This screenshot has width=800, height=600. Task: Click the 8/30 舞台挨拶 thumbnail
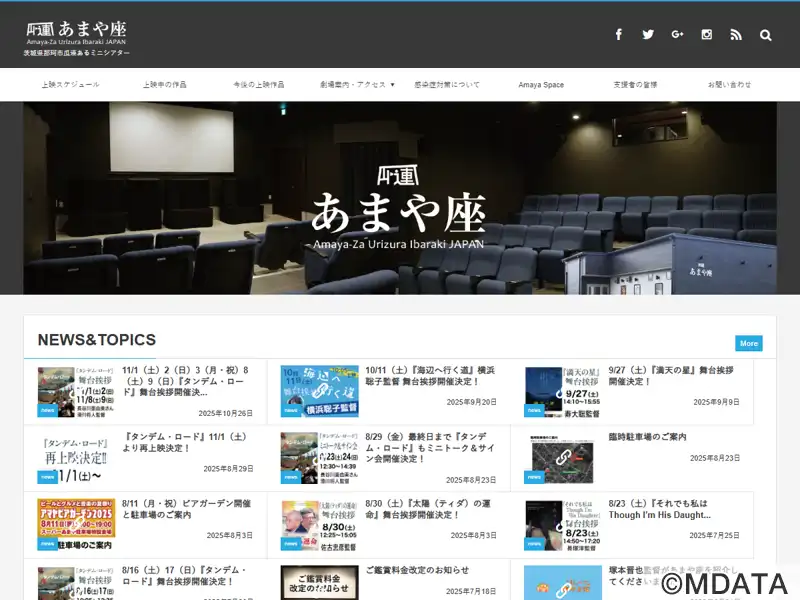319,524
